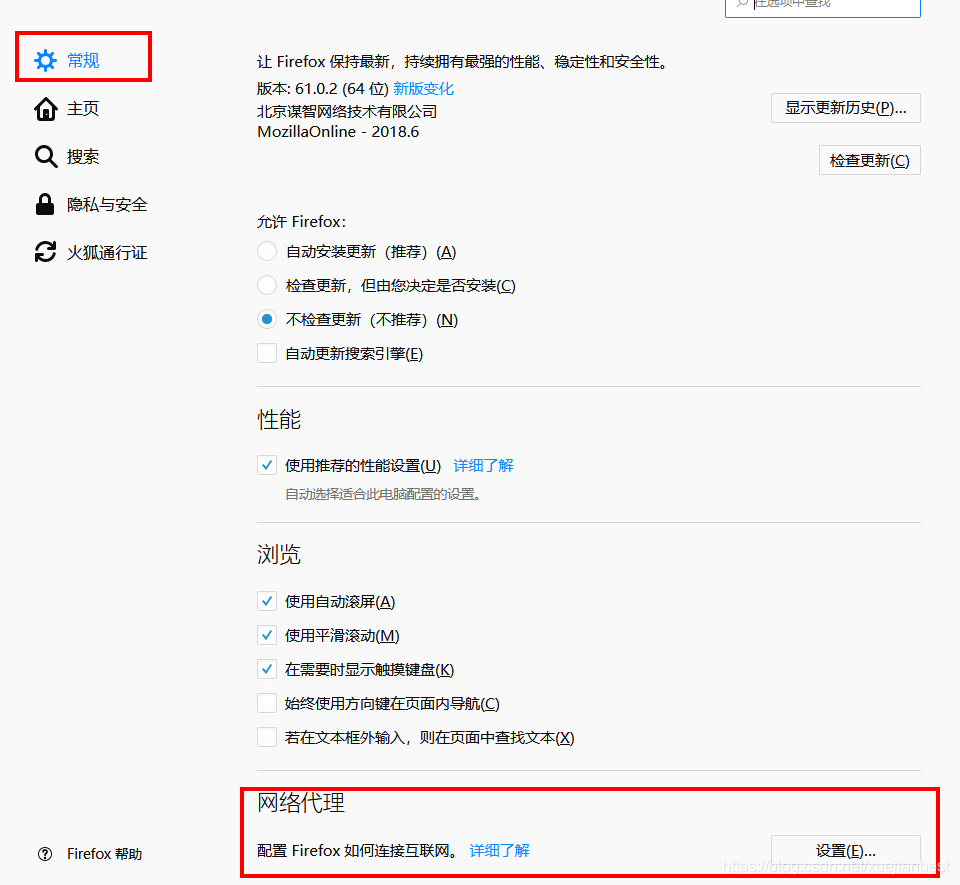This screenshot has width=960, height=885.
Task: Toggle 使用自动滚屏 checkbox
Action: click(x=267, y=601)
